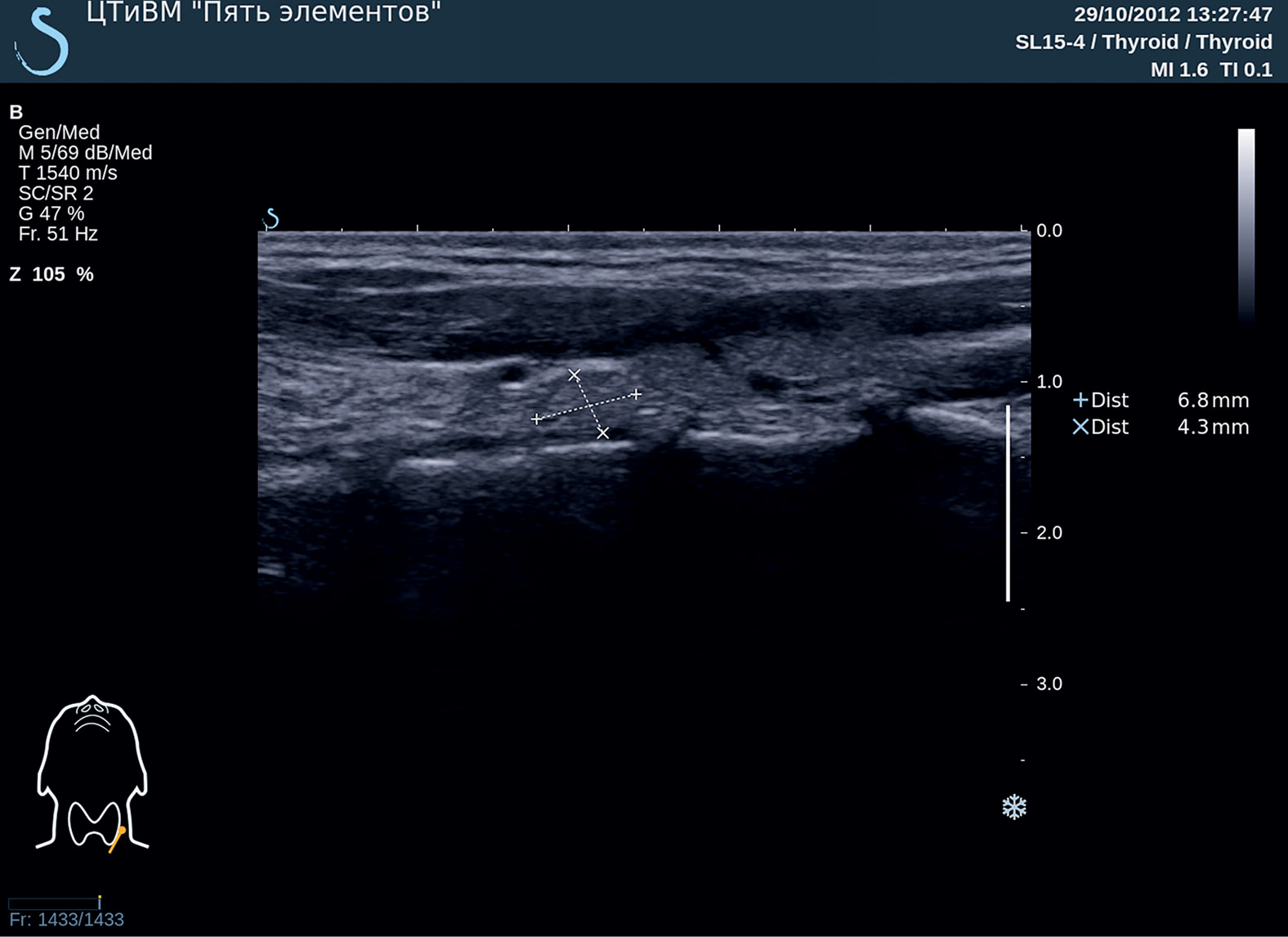Click the vertical focal zone indicator bar
This screenshot has height=937, width=1288.
1008,503
